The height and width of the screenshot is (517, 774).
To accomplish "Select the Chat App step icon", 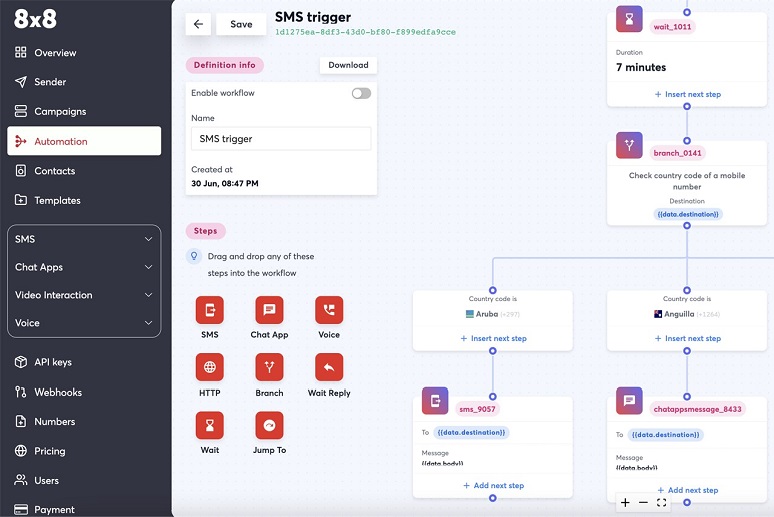I will click(x=269, y=310).
